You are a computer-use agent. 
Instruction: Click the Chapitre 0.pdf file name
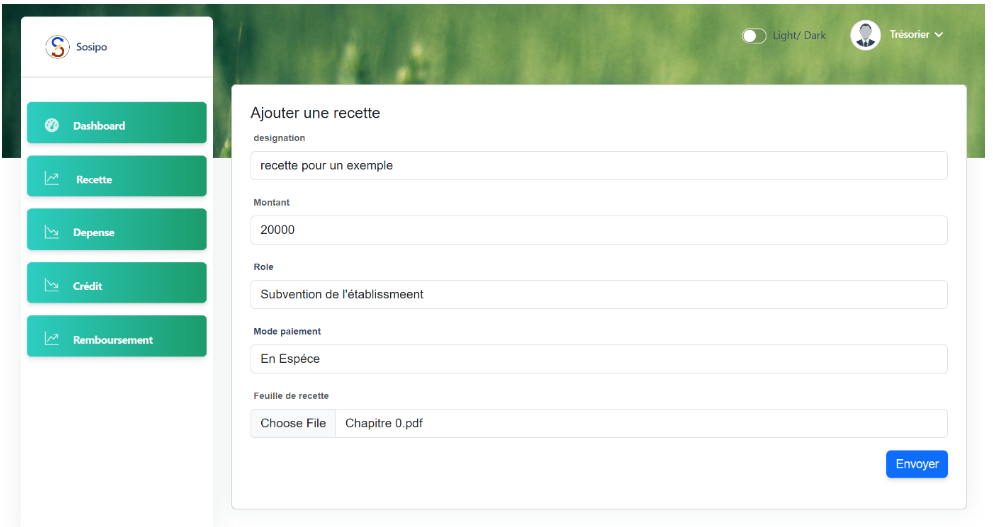pyautogui.click(x=384, y=423)
